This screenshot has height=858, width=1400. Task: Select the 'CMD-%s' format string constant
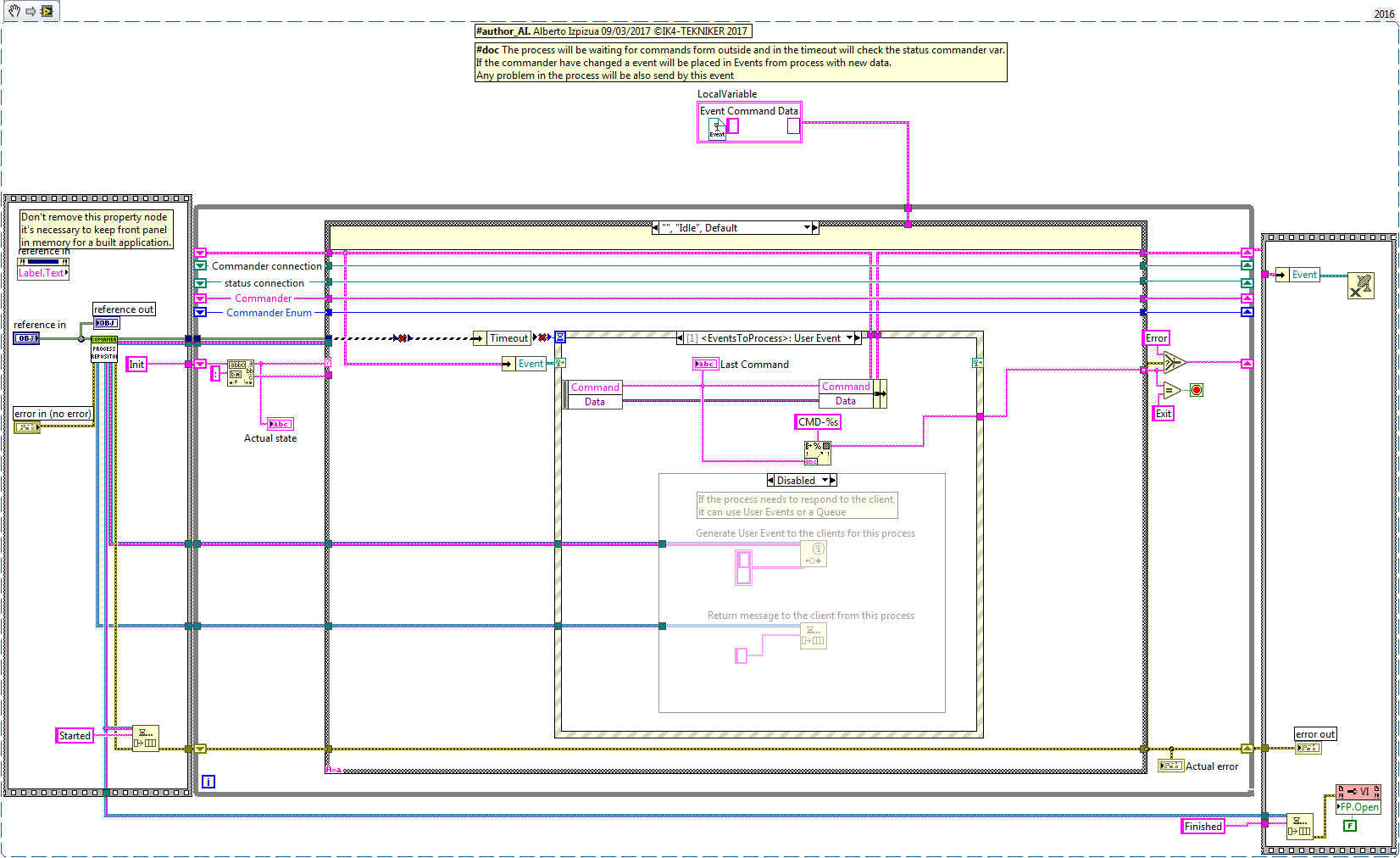[818, 421]
